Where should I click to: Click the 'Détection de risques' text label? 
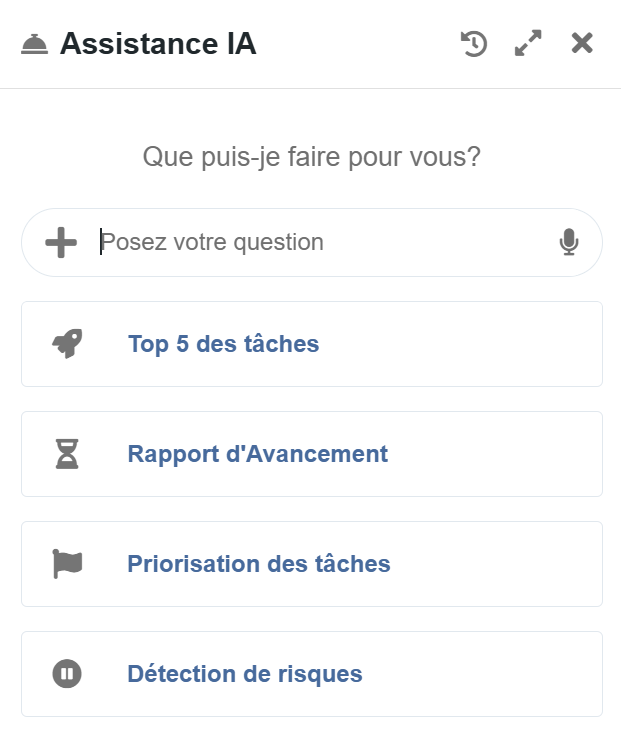(x=244, y=674)
